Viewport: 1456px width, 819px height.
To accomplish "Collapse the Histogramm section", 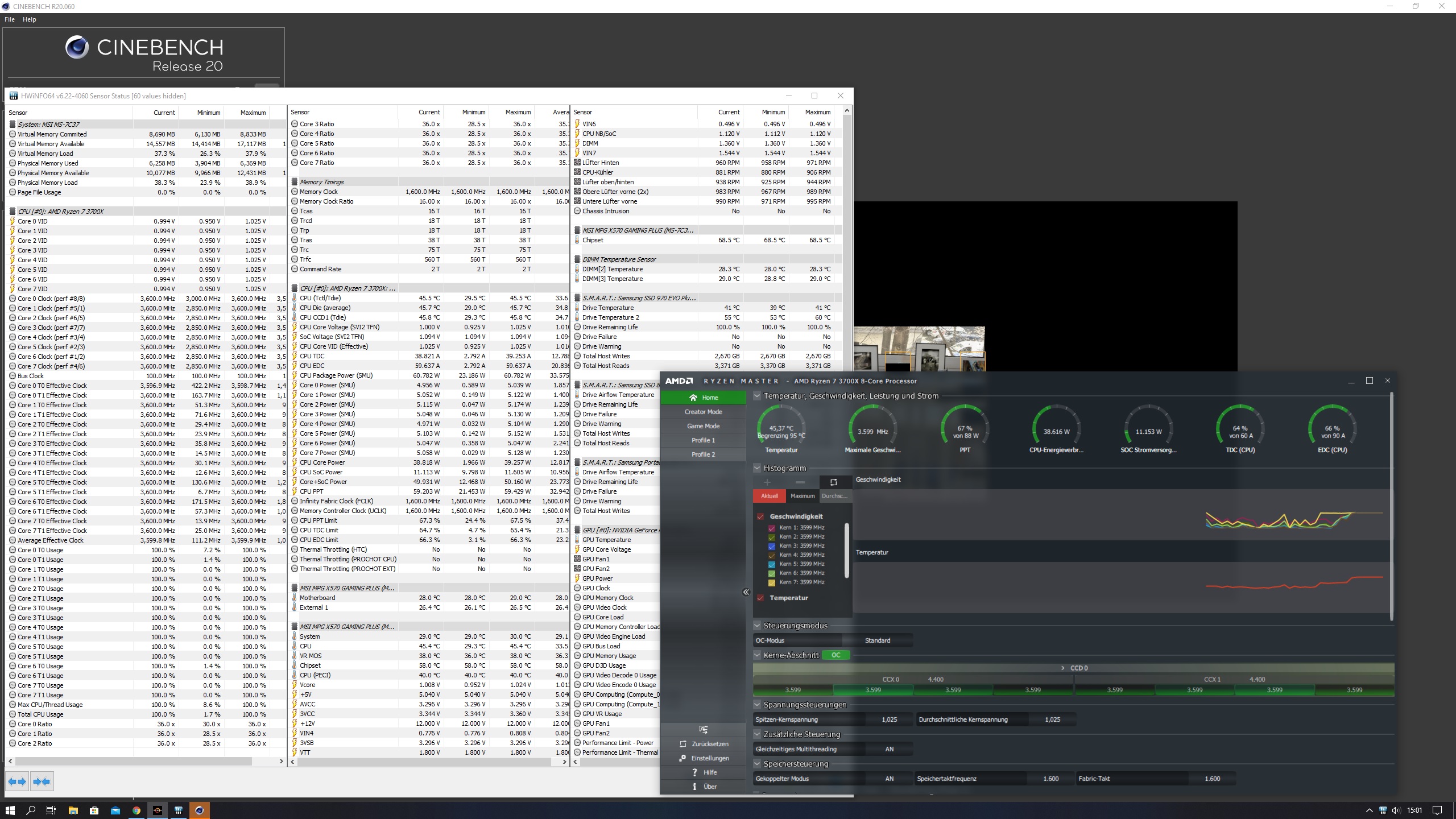I will coord(757,468).
